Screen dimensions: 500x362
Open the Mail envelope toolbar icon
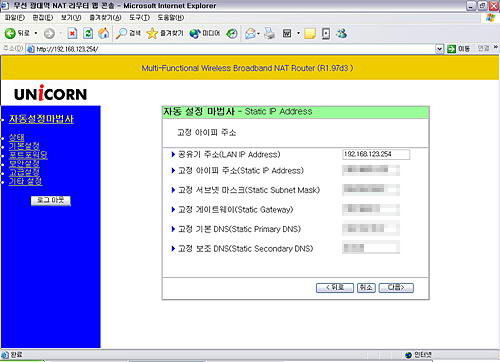(x=251, y=33)
